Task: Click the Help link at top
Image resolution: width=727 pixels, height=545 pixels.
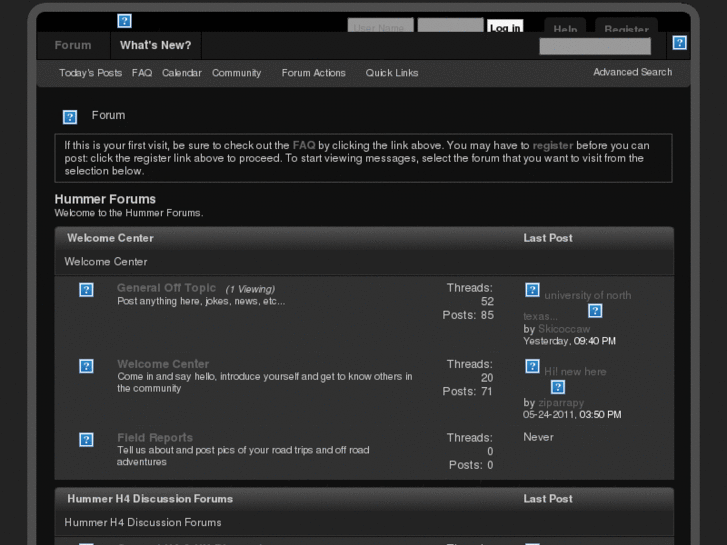Action: click(565, 26)
